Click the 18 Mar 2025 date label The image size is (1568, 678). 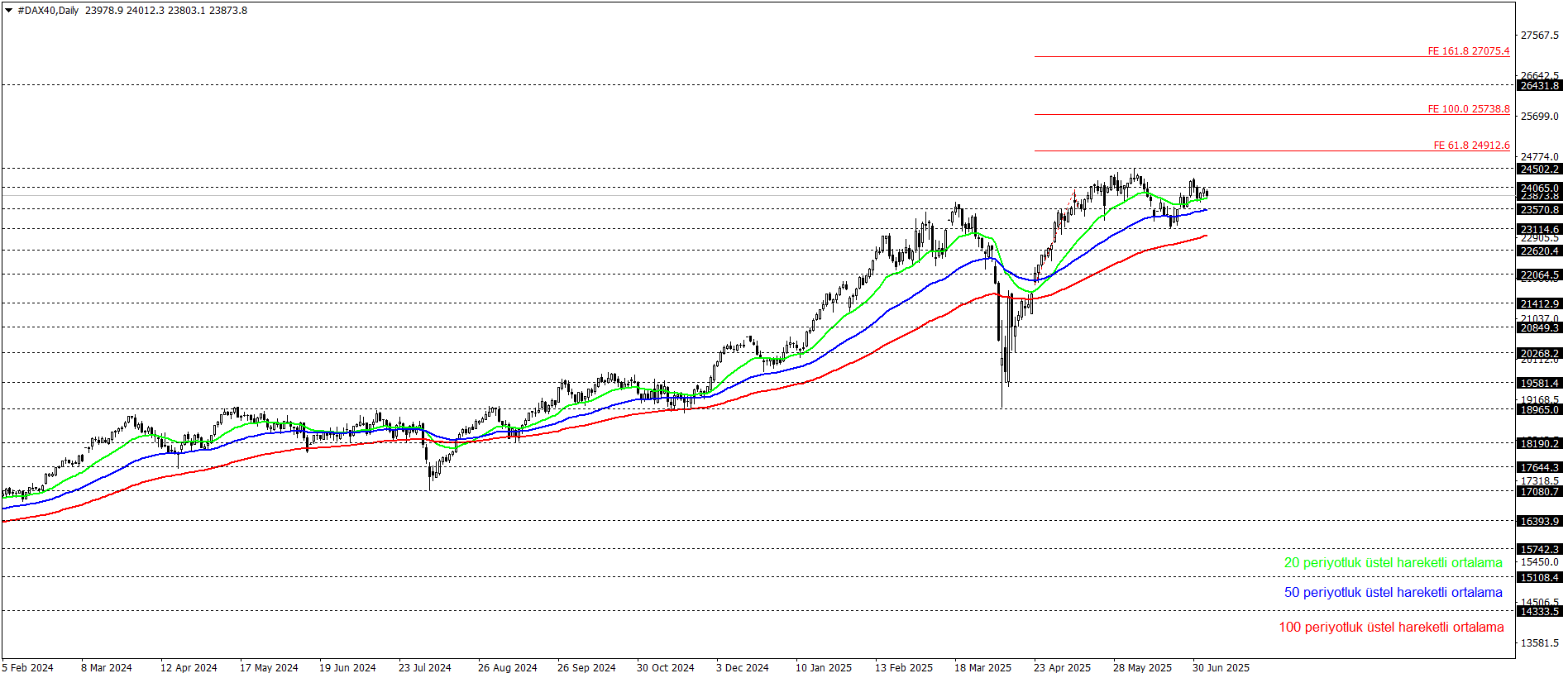(x=982, y=668)
